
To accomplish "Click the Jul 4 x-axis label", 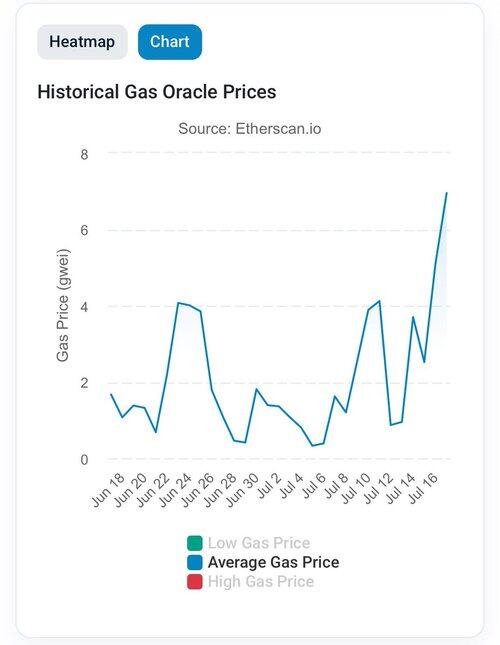I will [292, 485].
